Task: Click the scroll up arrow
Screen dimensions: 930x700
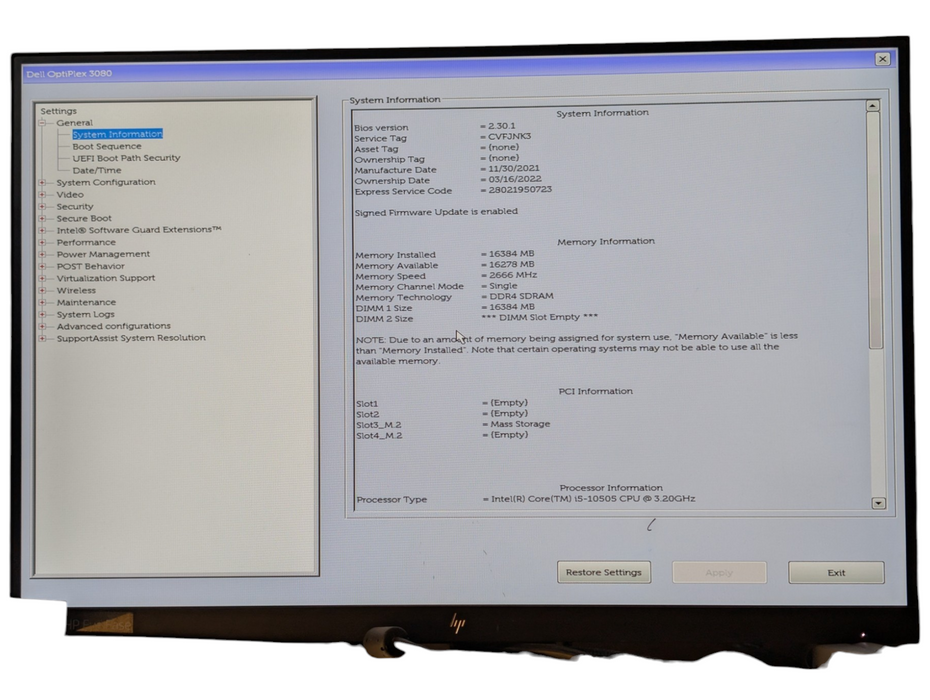Action: tap(872, 106)
